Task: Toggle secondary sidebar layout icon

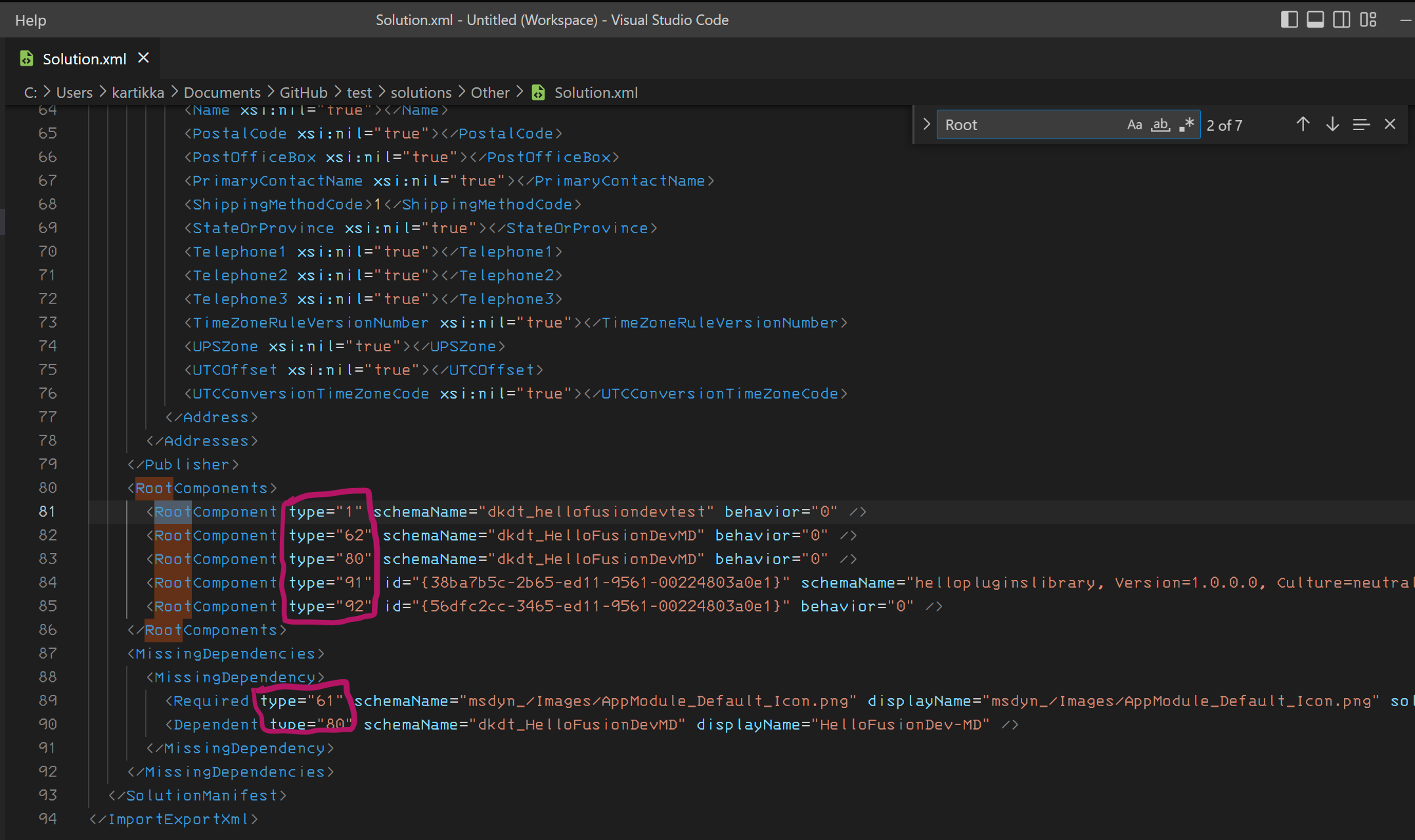Action: 1341,20
